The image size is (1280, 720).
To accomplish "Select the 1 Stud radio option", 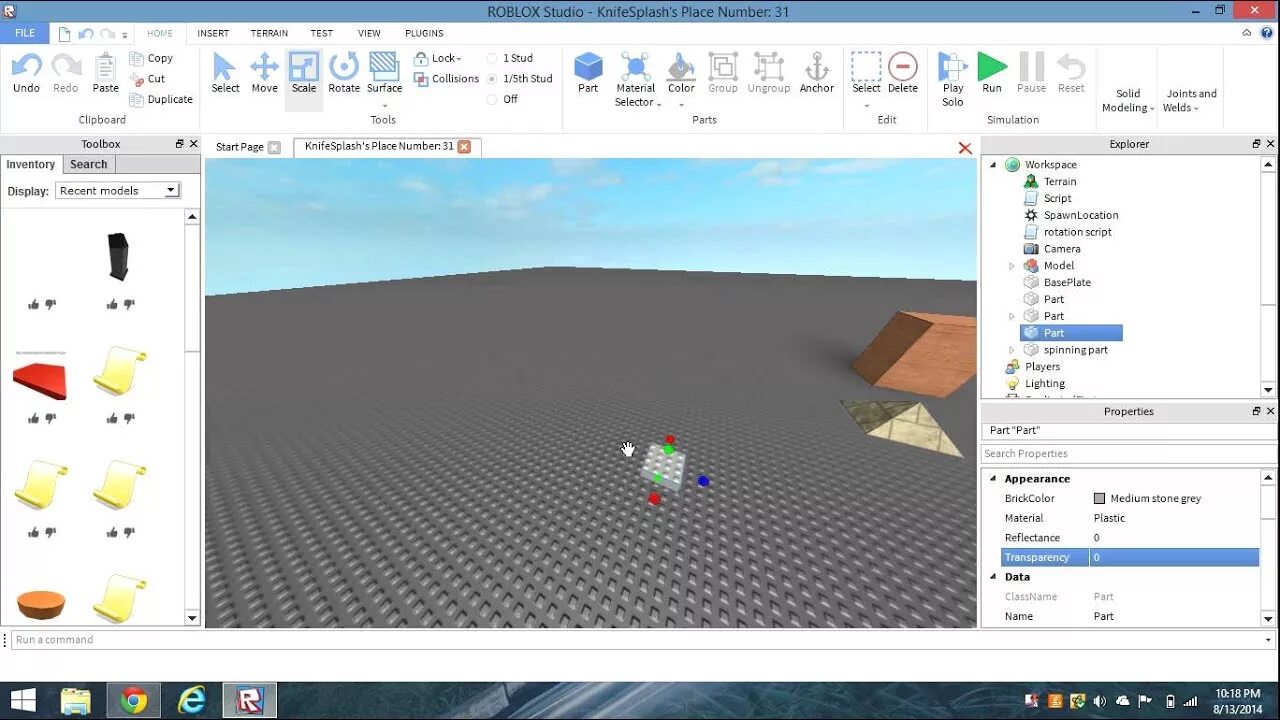I will (x=492, y=58).
